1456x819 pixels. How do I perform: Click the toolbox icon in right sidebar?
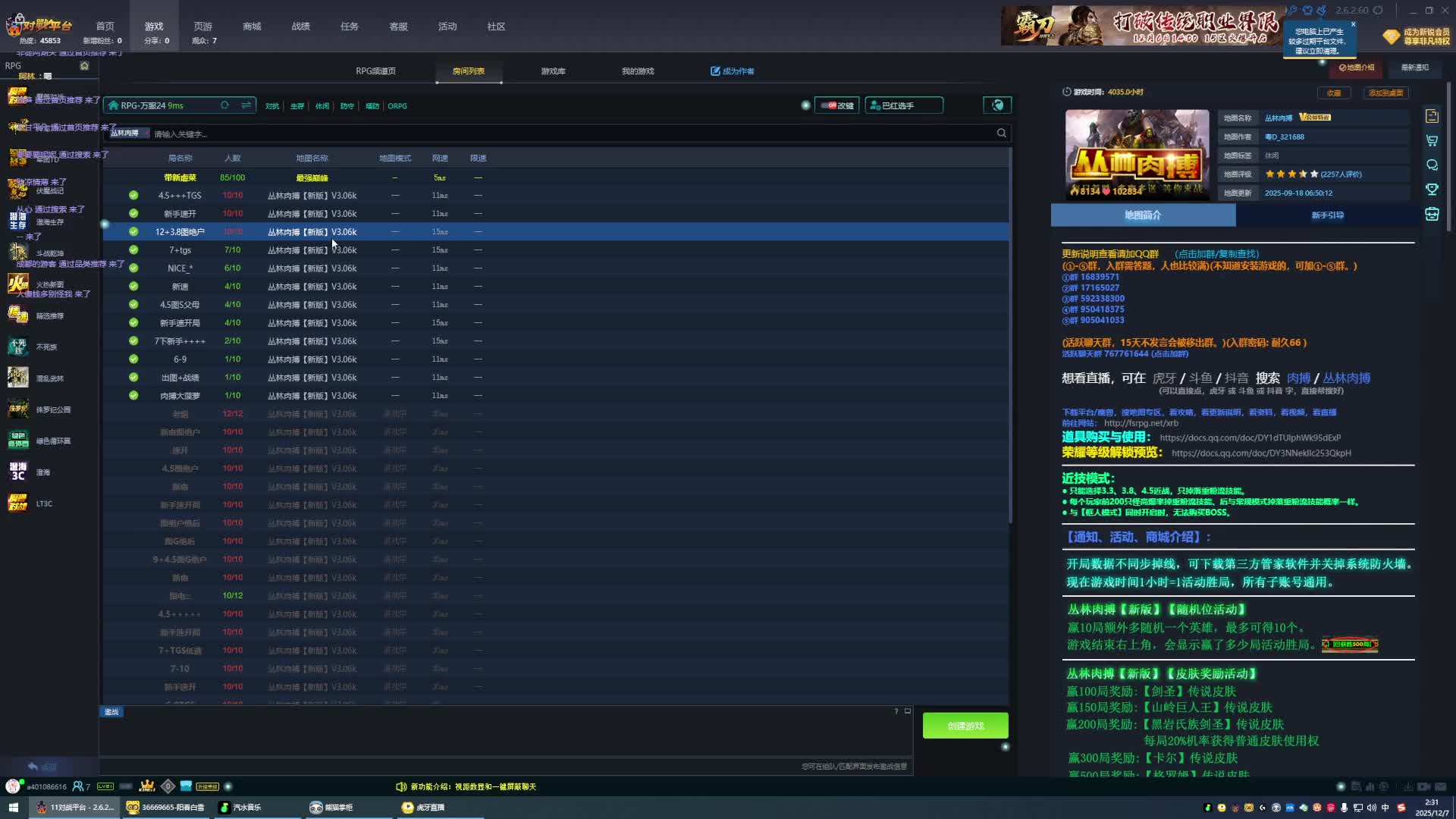[1432, 215]
